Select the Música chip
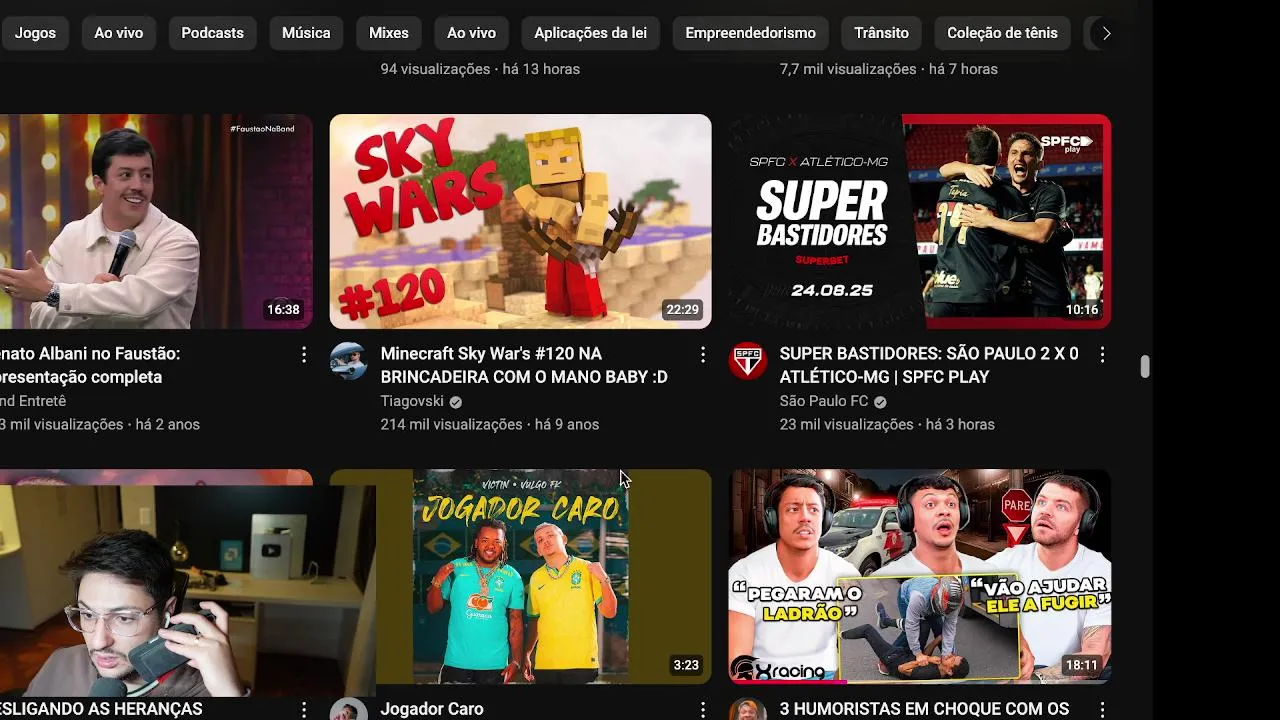 pyautogui.click(x=306, y=33)
